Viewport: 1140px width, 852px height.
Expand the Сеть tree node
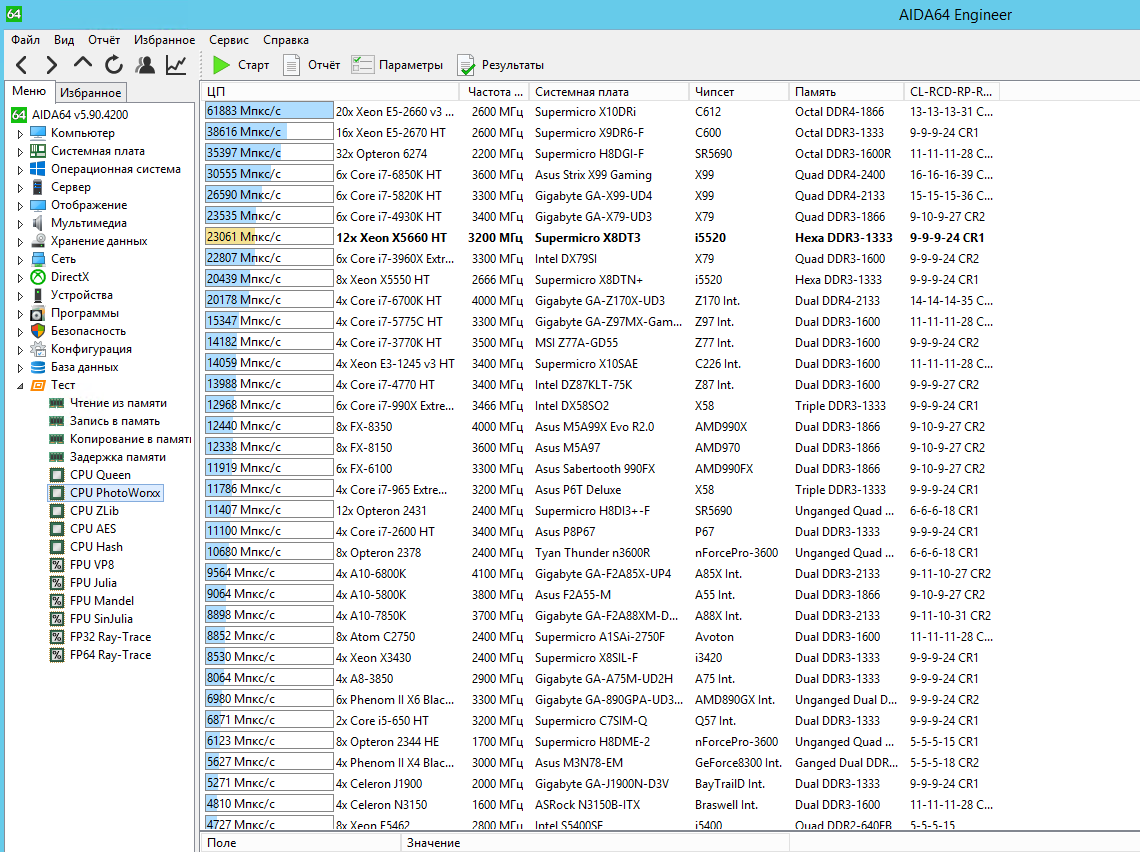tap(20, 260)
